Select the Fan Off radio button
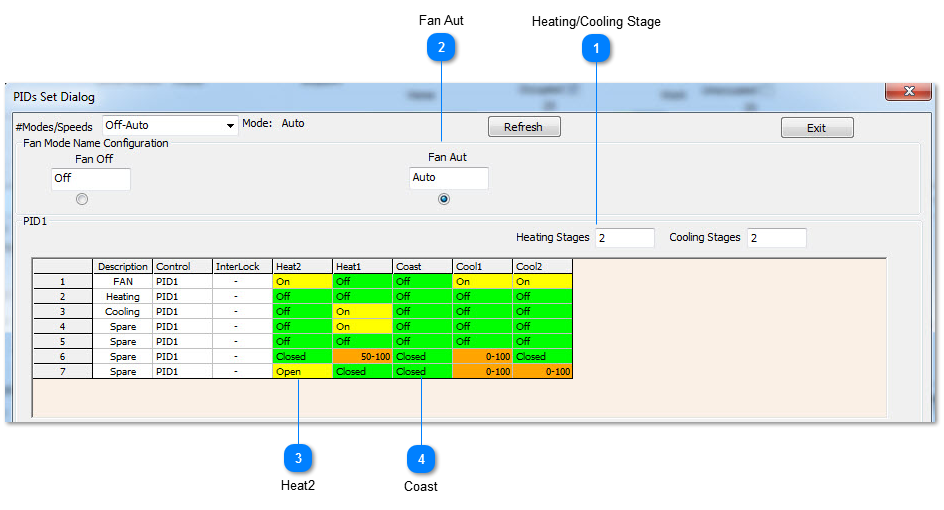 click(82, 199)
